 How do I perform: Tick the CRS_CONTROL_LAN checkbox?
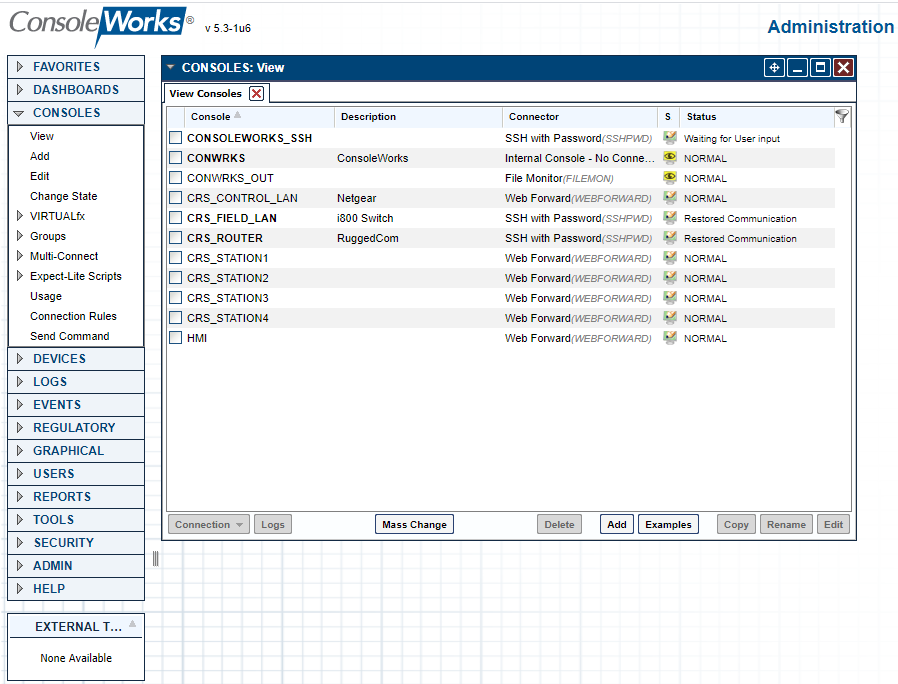click(176, 198)
